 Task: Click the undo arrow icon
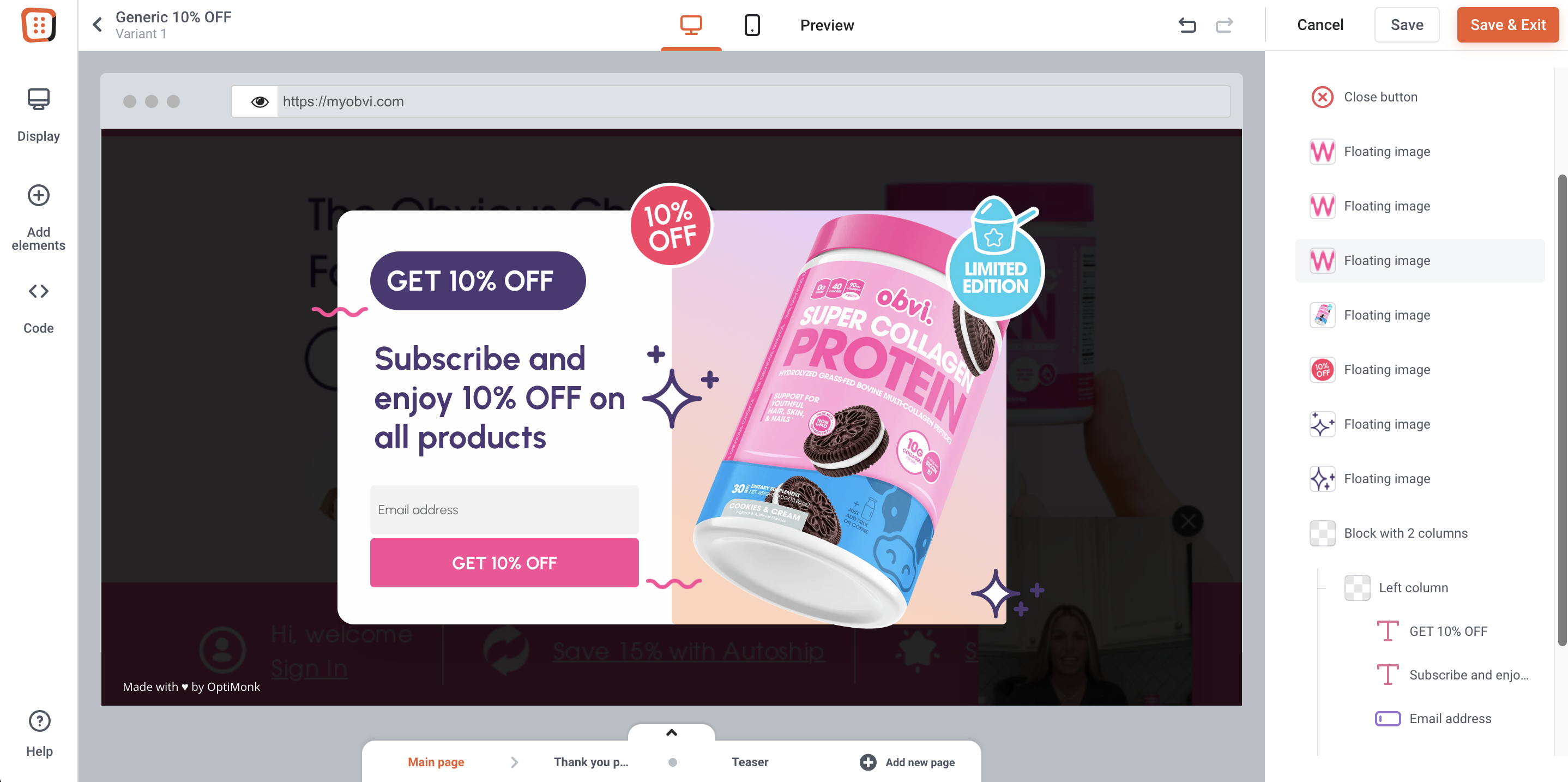point(1187,25)
